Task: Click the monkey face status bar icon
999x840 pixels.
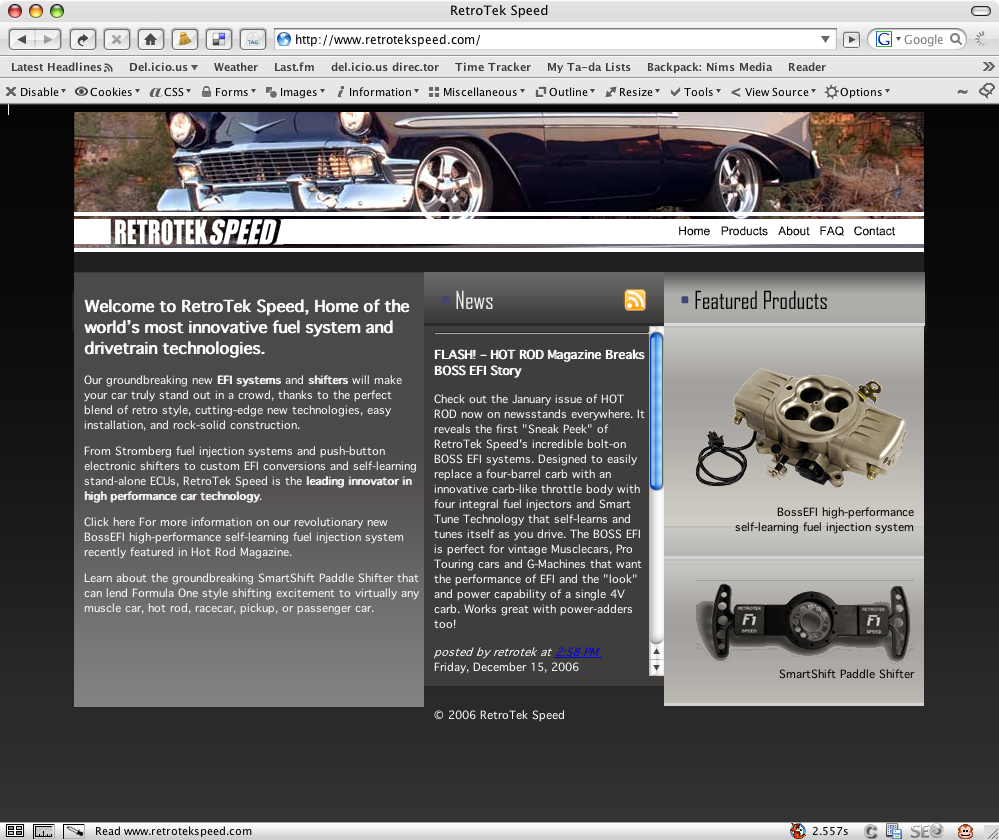Action: tap(966, 831)
